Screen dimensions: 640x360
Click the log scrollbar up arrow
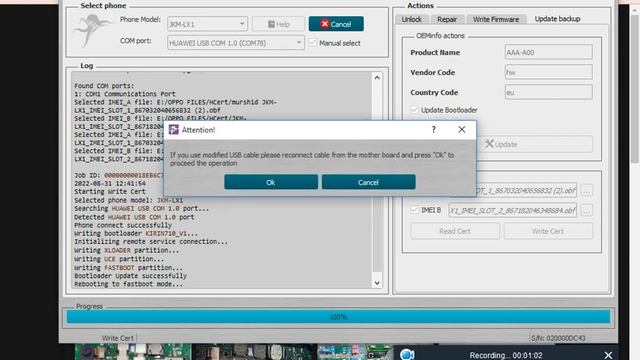pyautogui.click(x=377, y=78)
